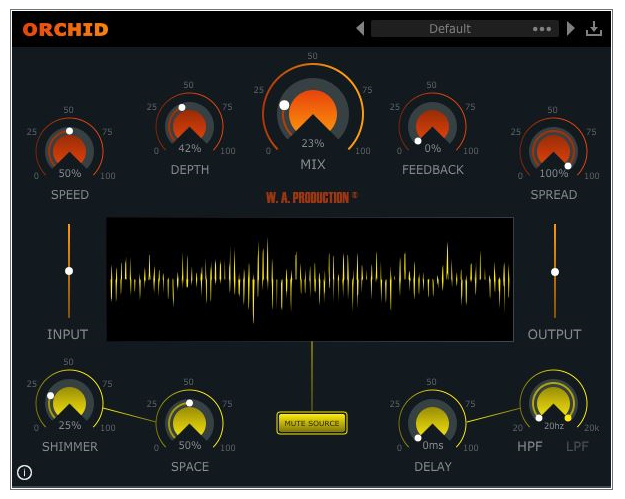Click the Space knob
This screenshot has height=499, width=625.
190,422
